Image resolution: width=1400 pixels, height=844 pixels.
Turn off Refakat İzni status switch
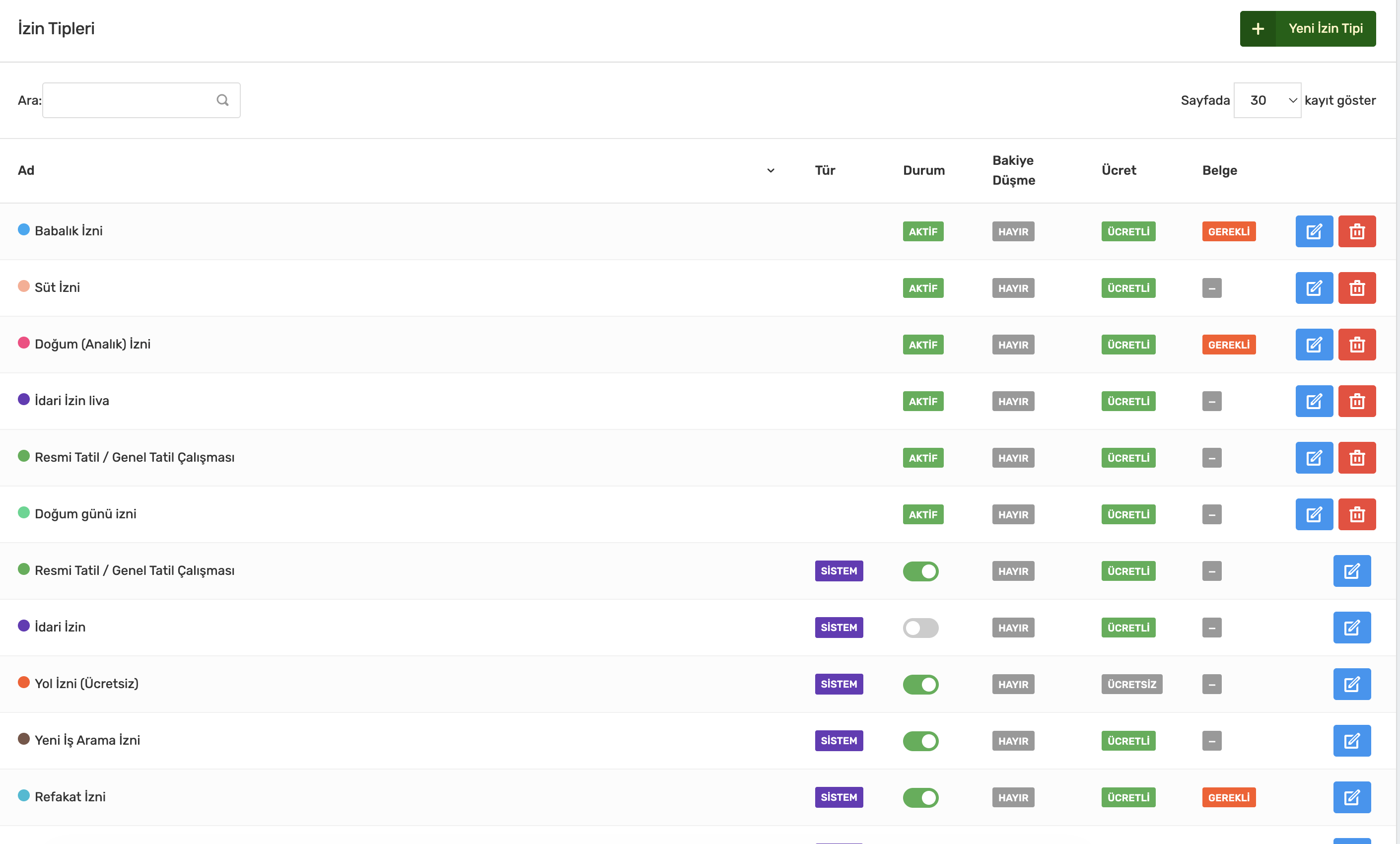tap(920, 797)
